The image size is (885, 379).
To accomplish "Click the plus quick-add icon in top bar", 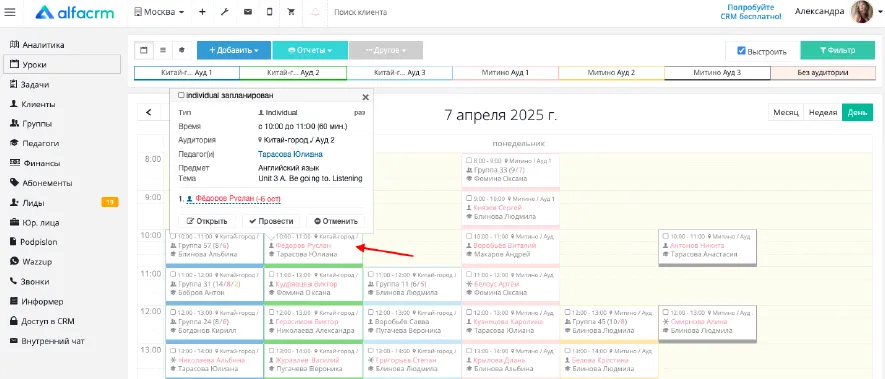I will pos(202,12).
